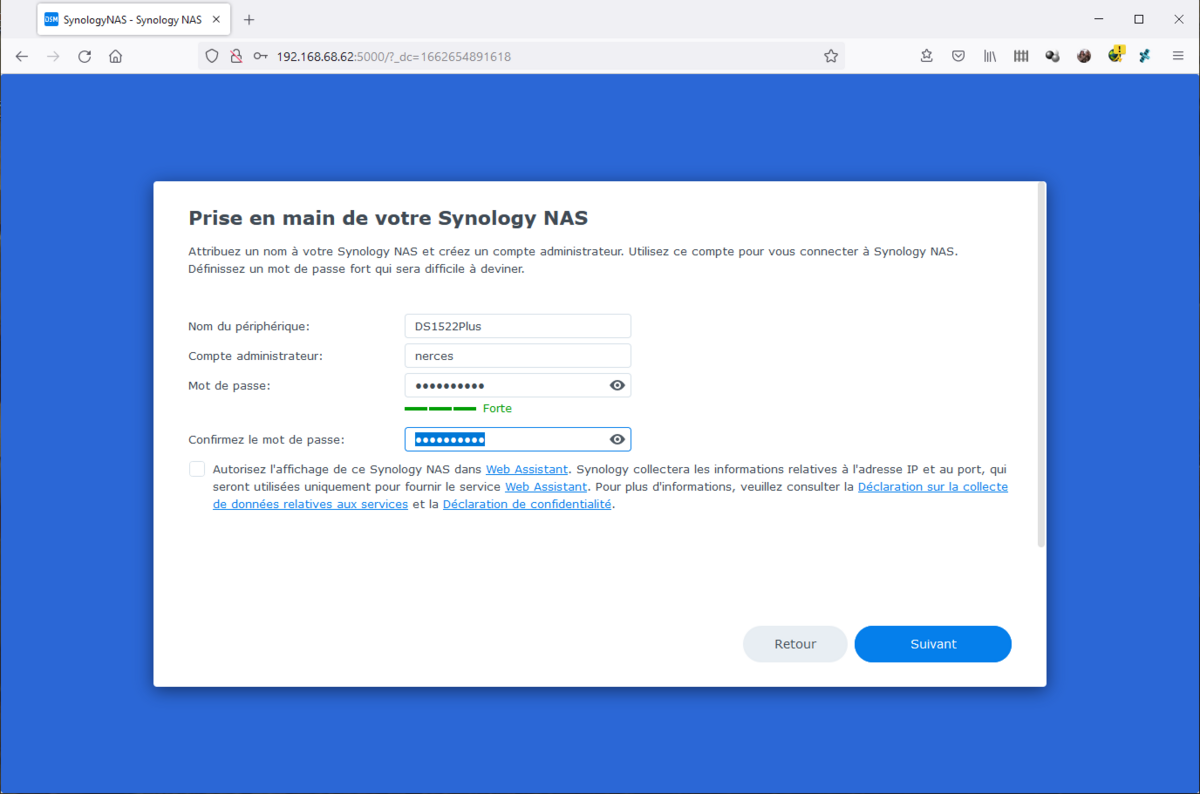Click the 'Confirmez le mot de passe:' label
Image resolution: width=1200 pixels, height=794 pixels.
pos(266,440)
